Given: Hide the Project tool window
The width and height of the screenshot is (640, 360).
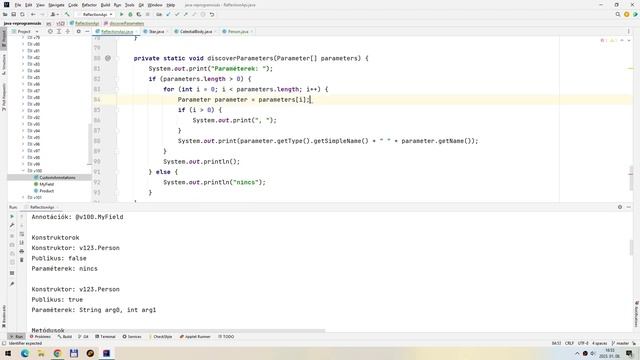Looking at the screenshot, I should click(x=87, y=31).
